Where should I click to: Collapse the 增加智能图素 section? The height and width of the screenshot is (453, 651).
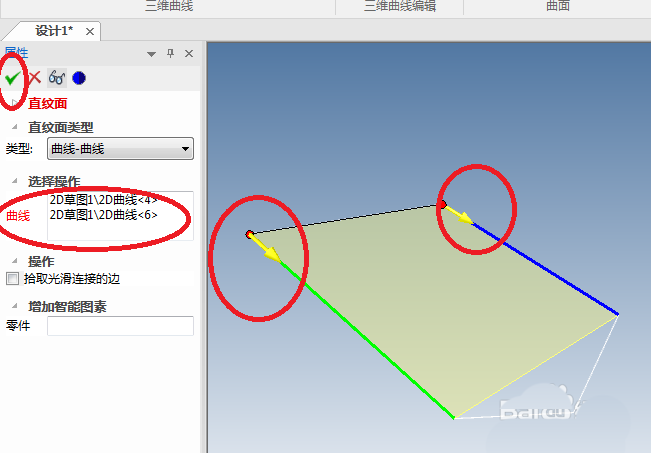point(15,306)
